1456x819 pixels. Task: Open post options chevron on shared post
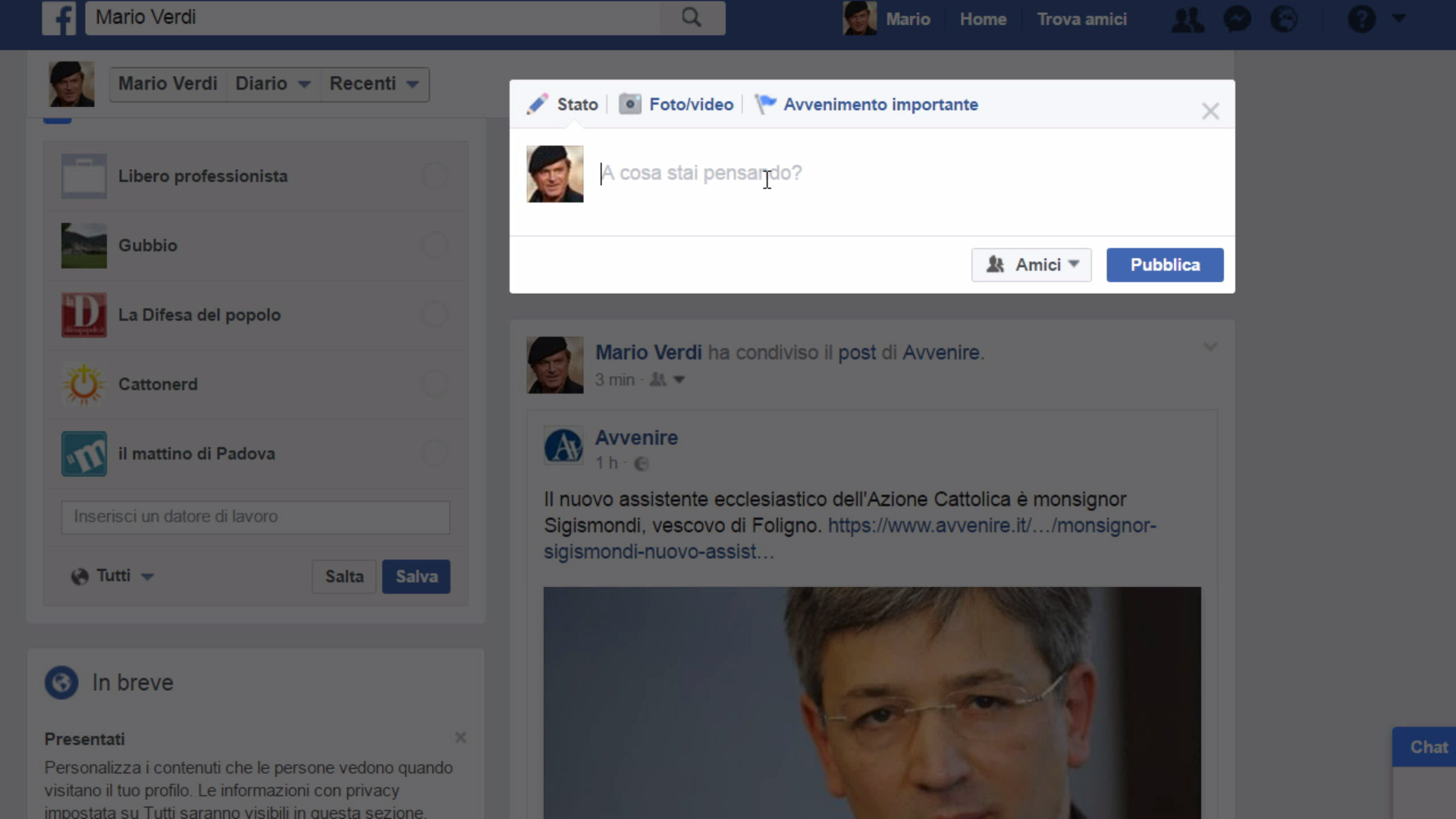pyautogui.click(x=1210, y=347)
